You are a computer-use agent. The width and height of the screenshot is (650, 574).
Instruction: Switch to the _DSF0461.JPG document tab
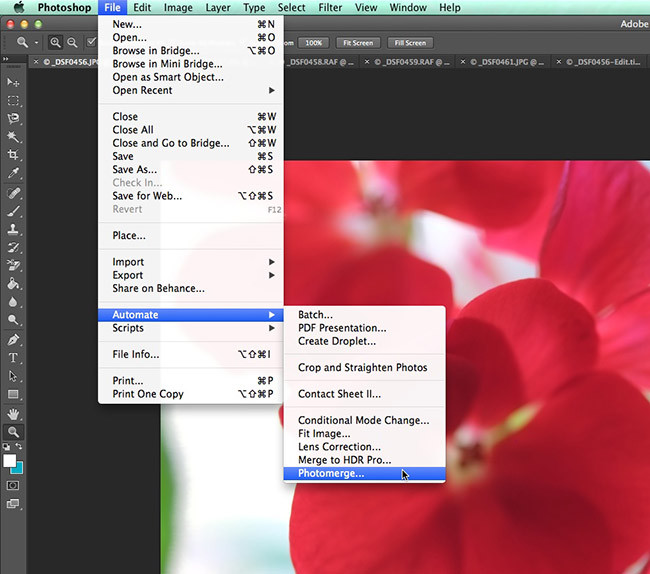pyautogui.click(x=504, y=62)
